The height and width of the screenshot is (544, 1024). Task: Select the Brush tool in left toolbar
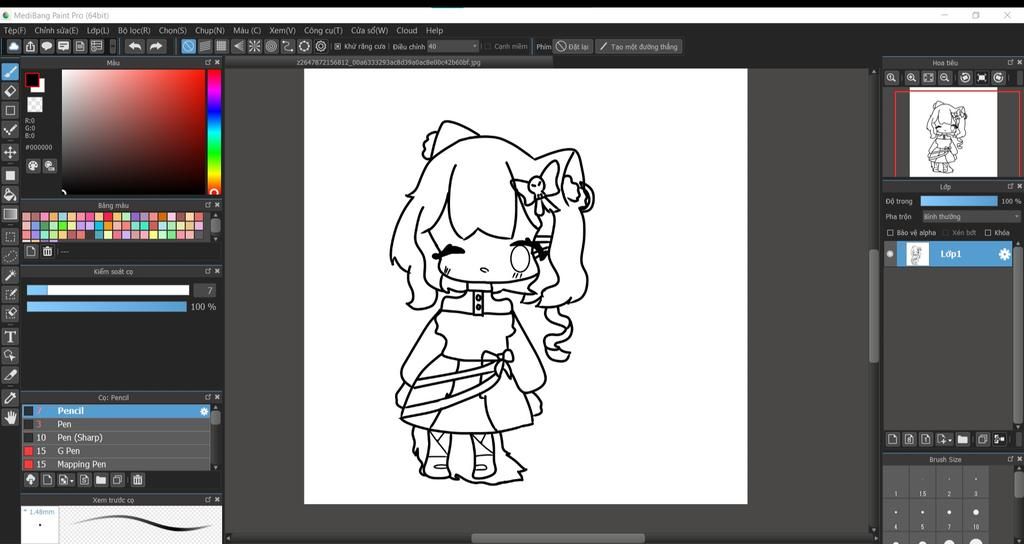coord(10,72)
